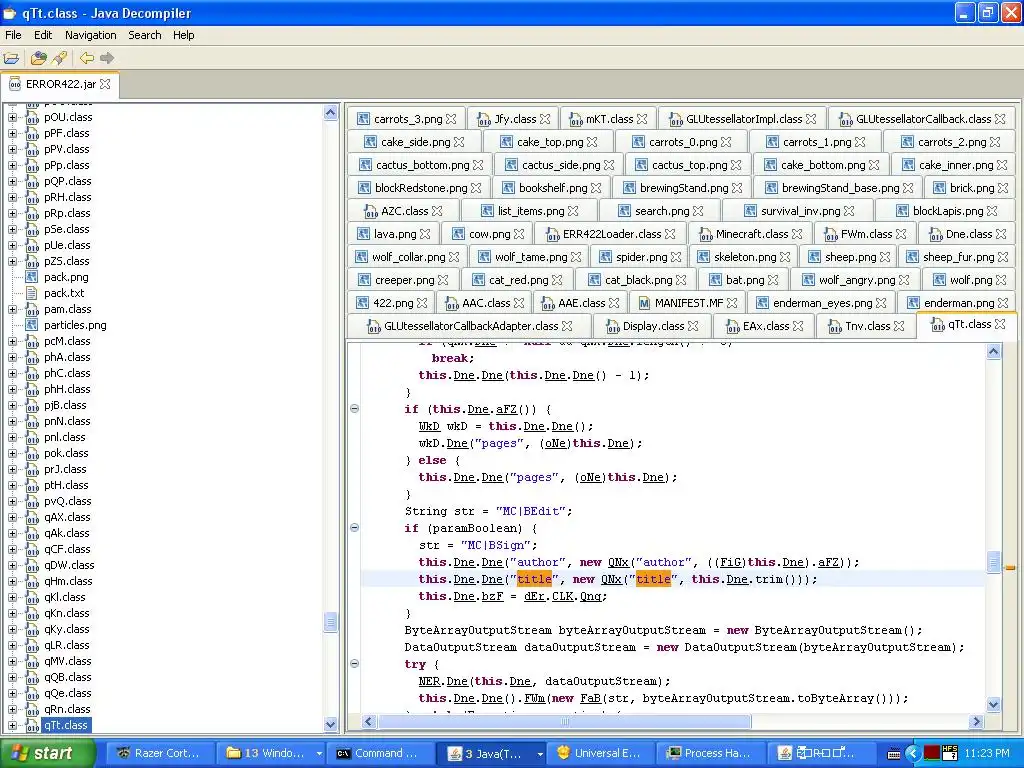Expand the qRn.class tree node
The height and width of the screenshot is (768, 1024).
12,709
